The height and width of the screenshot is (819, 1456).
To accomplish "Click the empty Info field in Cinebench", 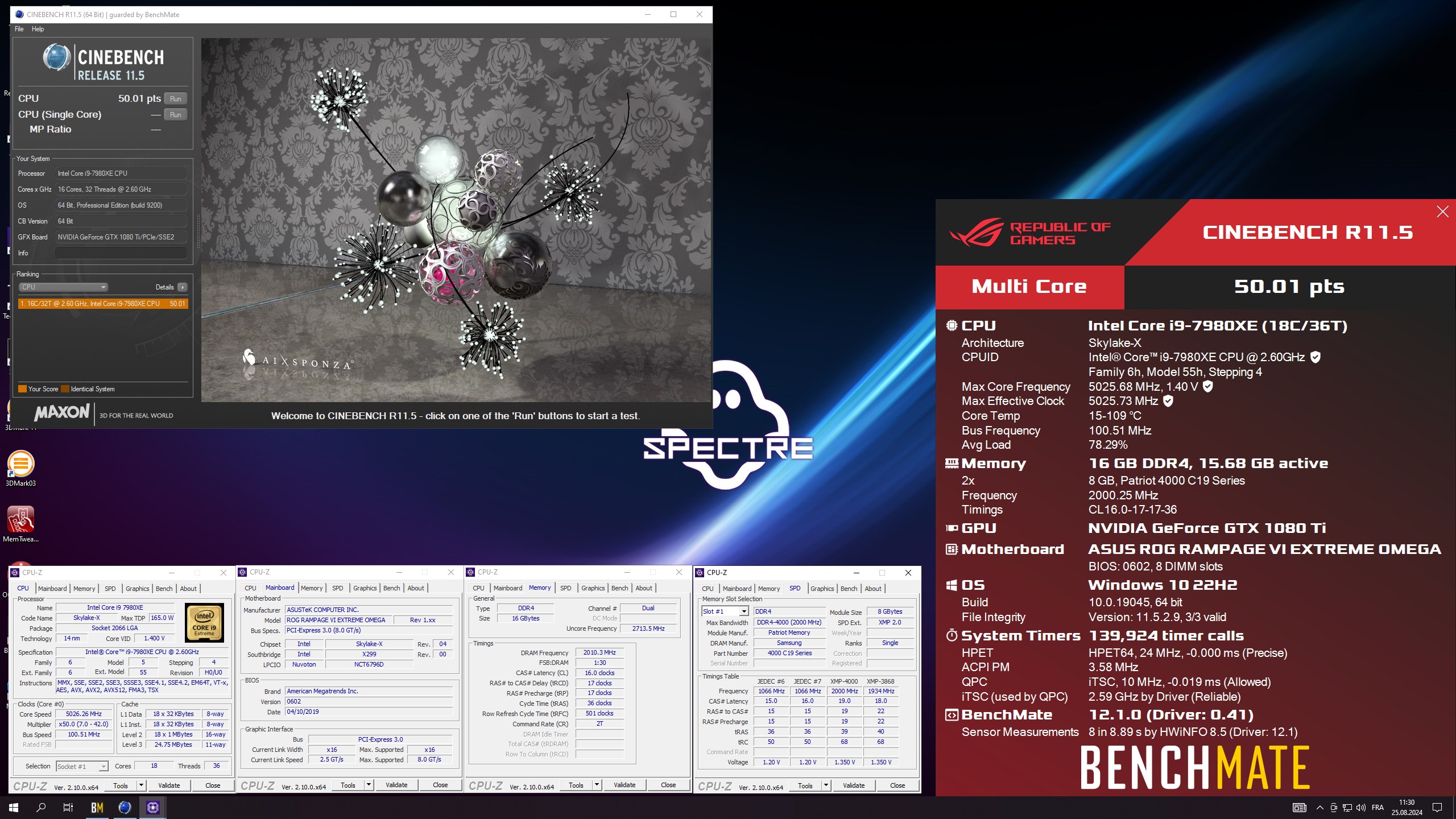I will point(121,253).
